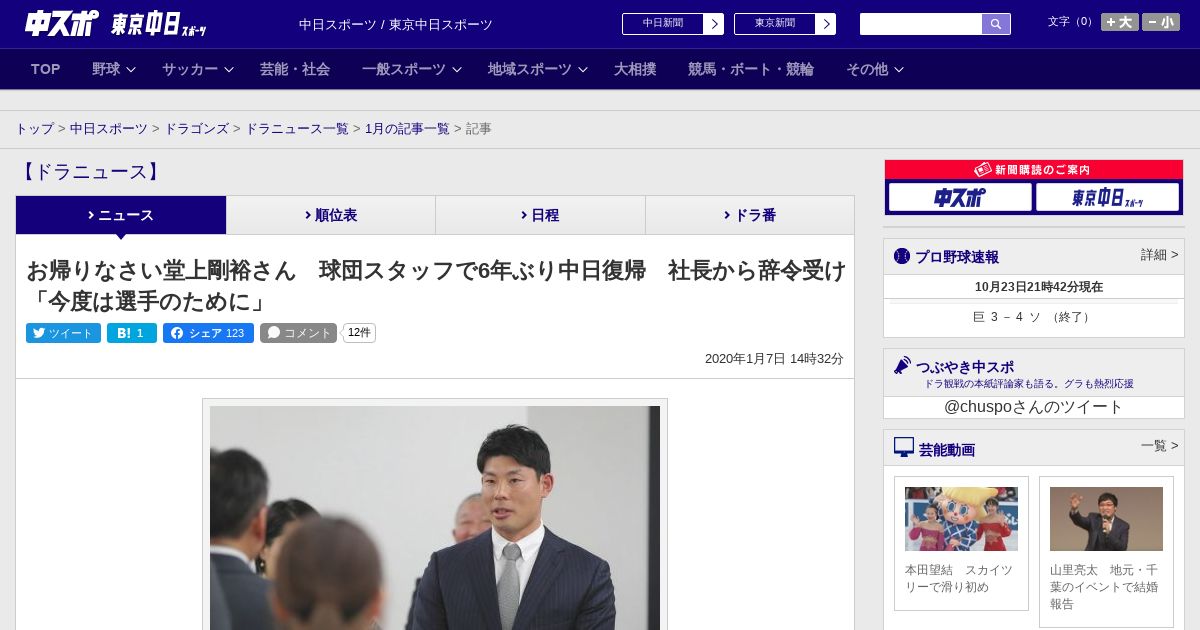Open 競馬・ボート・競輪 menu item

pos(750,69)
